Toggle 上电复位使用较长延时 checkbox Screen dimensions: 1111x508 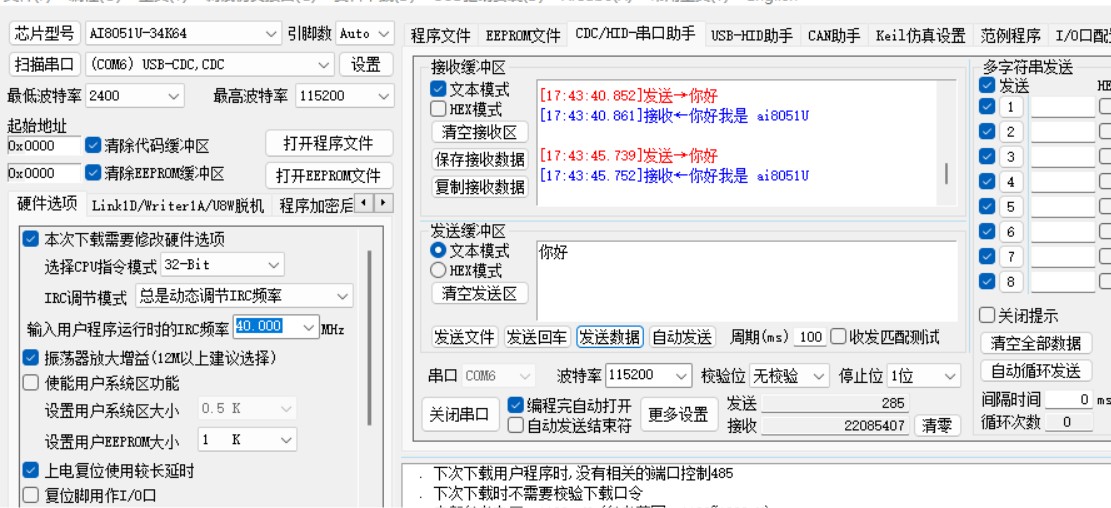click(30, 470)
